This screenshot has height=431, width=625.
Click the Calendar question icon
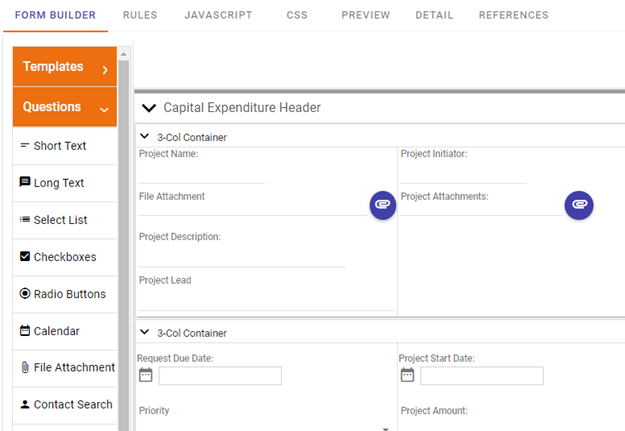pyautogui.click(x=25, y=331)
